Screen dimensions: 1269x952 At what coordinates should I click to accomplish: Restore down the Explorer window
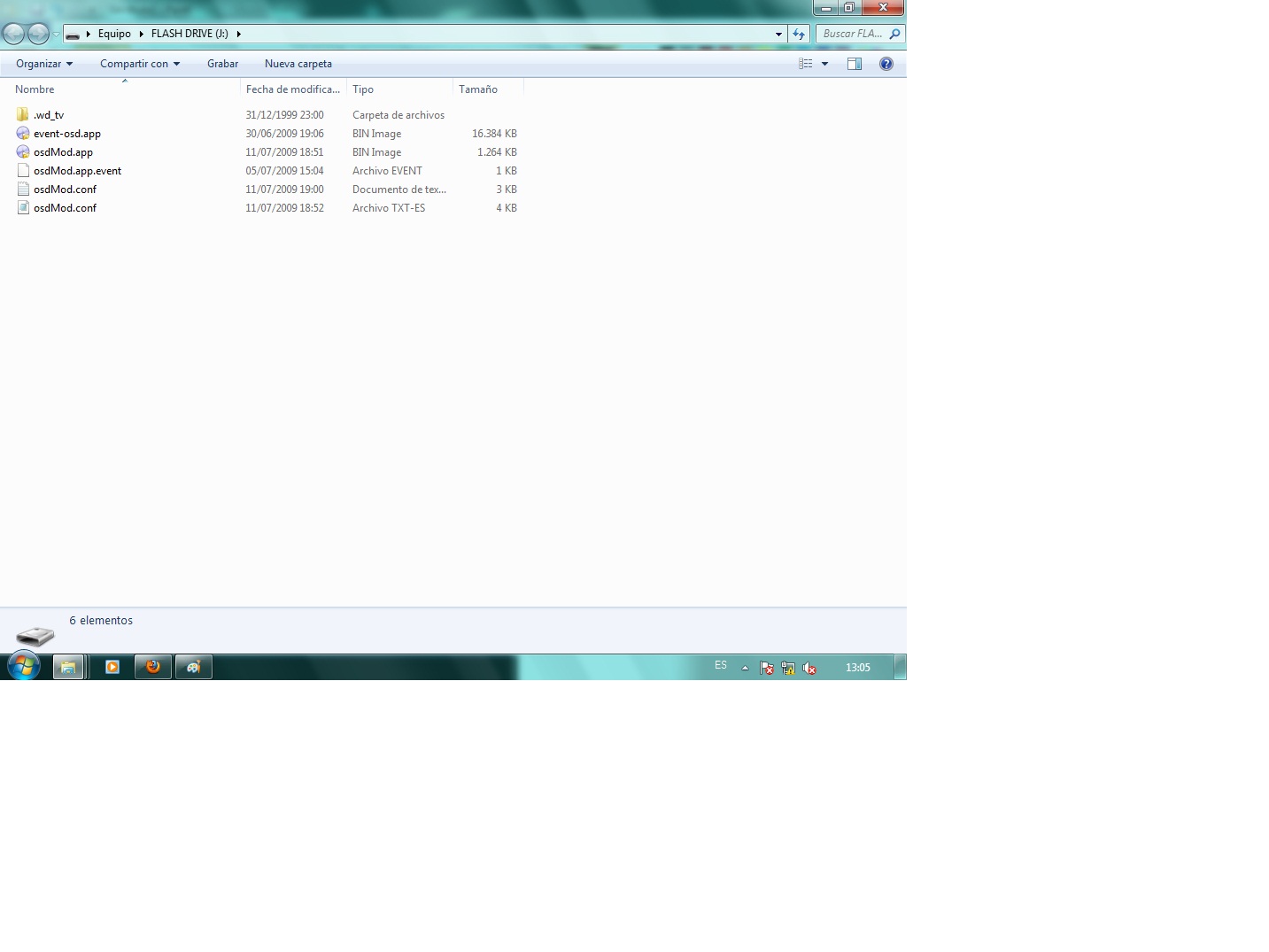848,8
